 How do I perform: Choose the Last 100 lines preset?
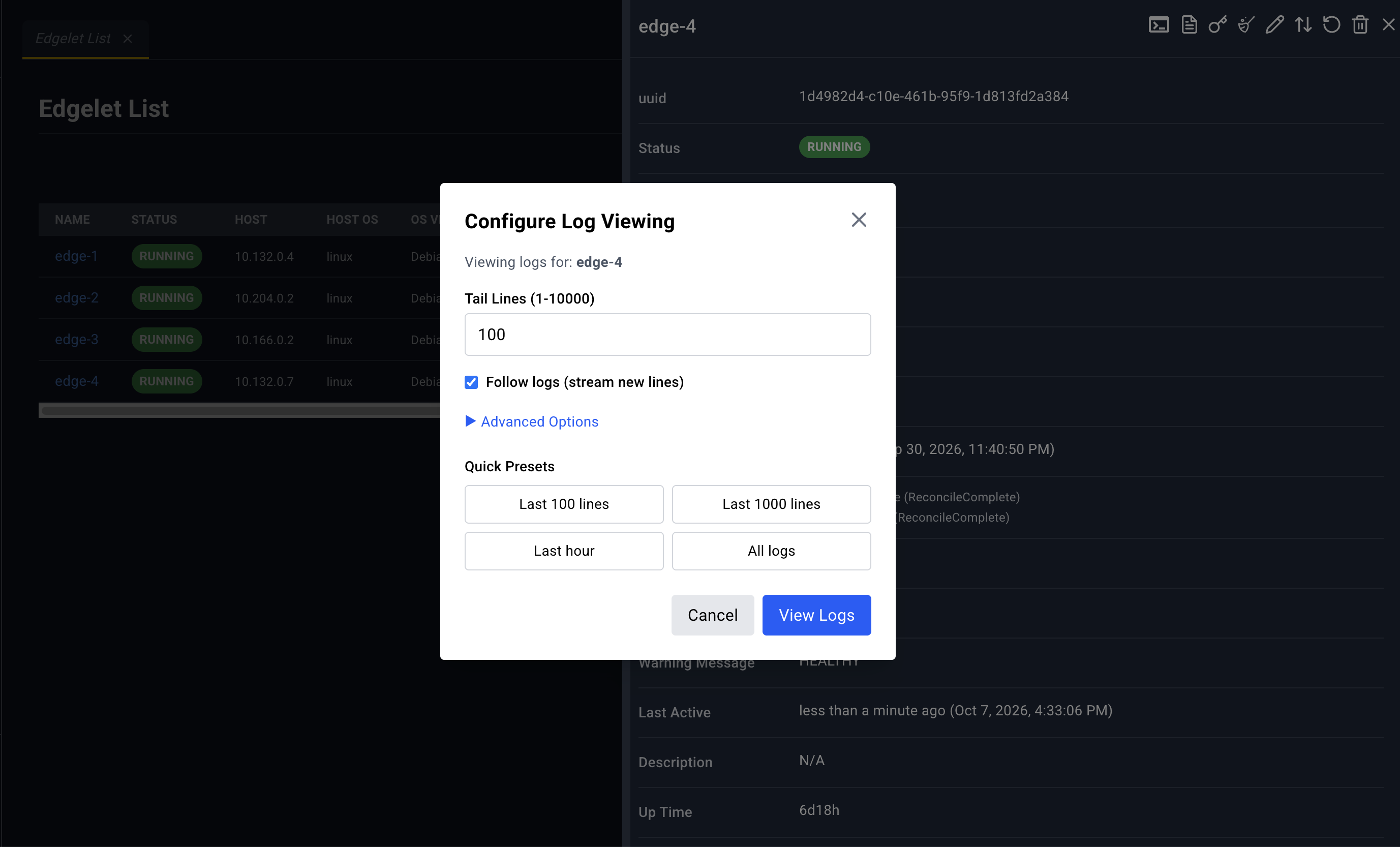coord(564,504)
